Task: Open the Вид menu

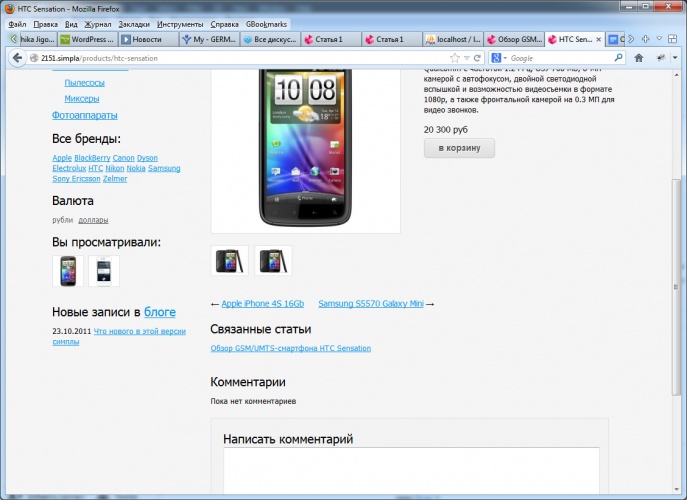Action: point(71,24)
